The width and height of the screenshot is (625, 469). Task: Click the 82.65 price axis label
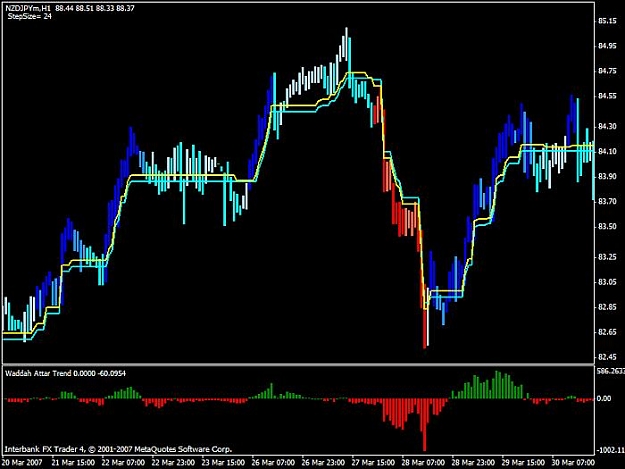click(607, 332)
